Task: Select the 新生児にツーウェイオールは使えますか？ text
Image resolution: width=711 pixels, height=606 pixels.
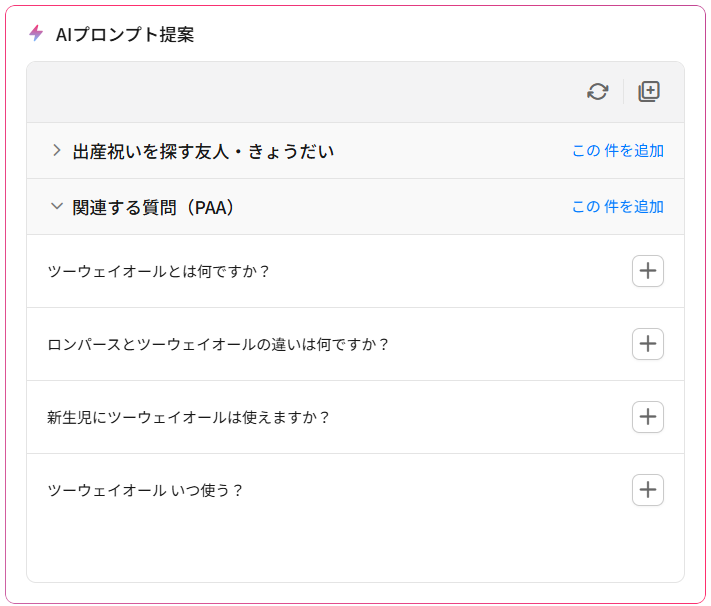Action: [188, 417]
